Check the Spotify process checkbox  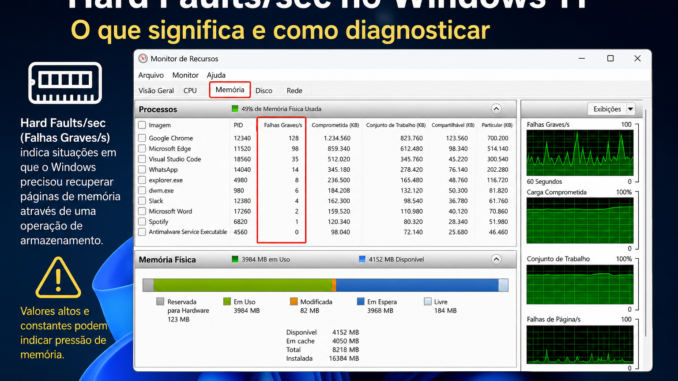coord(142,221)
